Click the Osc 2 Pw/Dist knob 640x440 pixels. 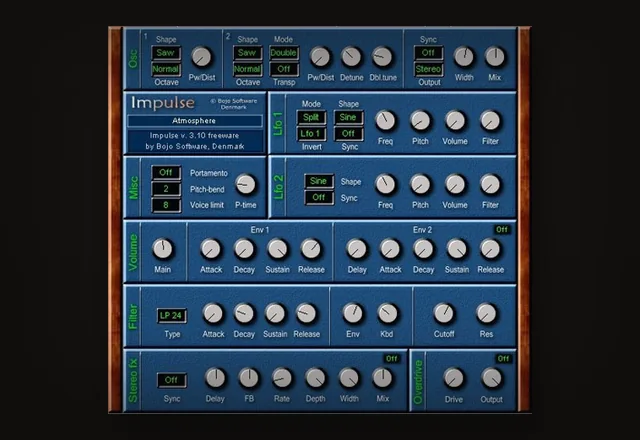pyautogui.click(x=320, y=57)
